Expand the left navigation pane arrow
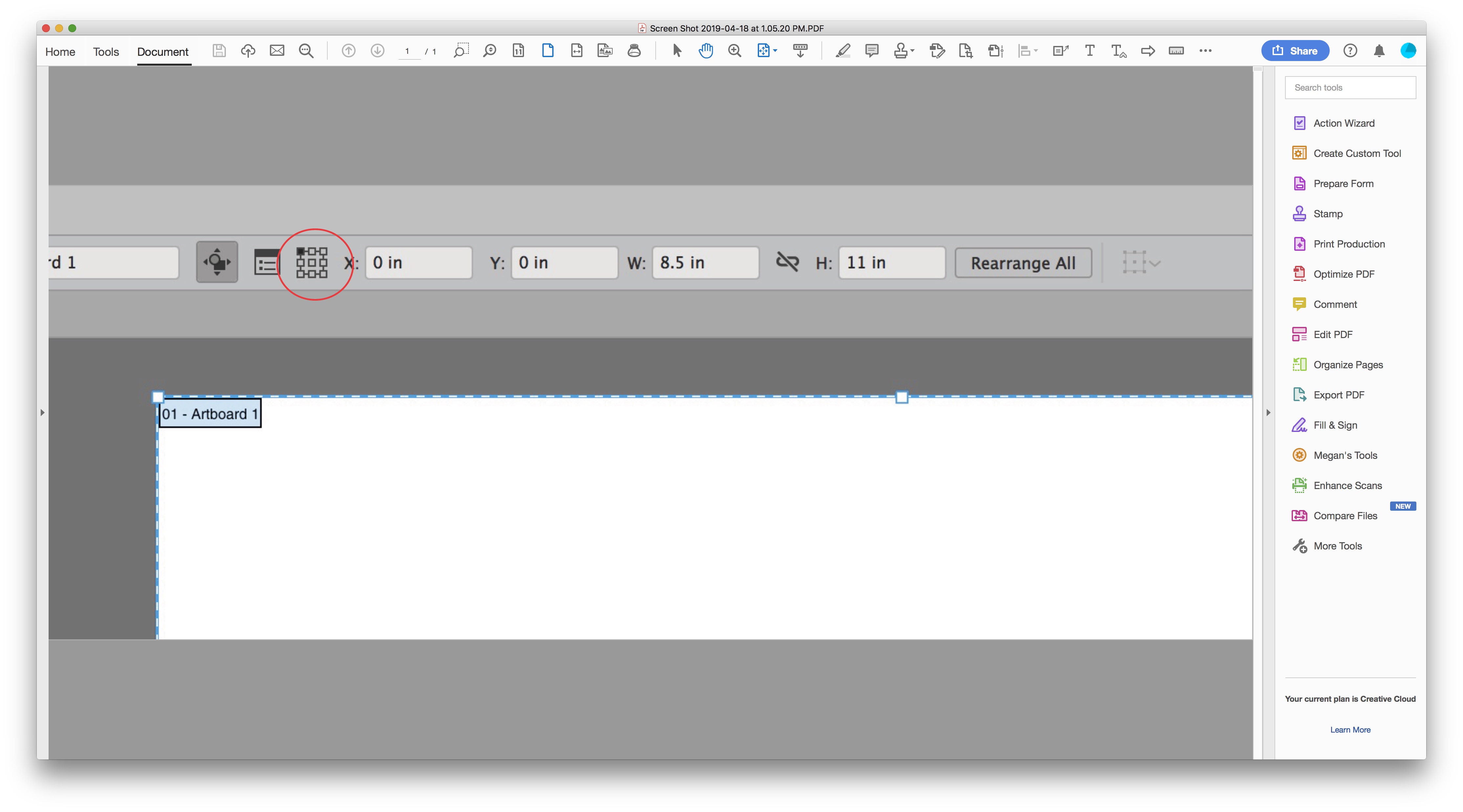1463x812 pixels. pyautogui.click(x=43, y=413)
